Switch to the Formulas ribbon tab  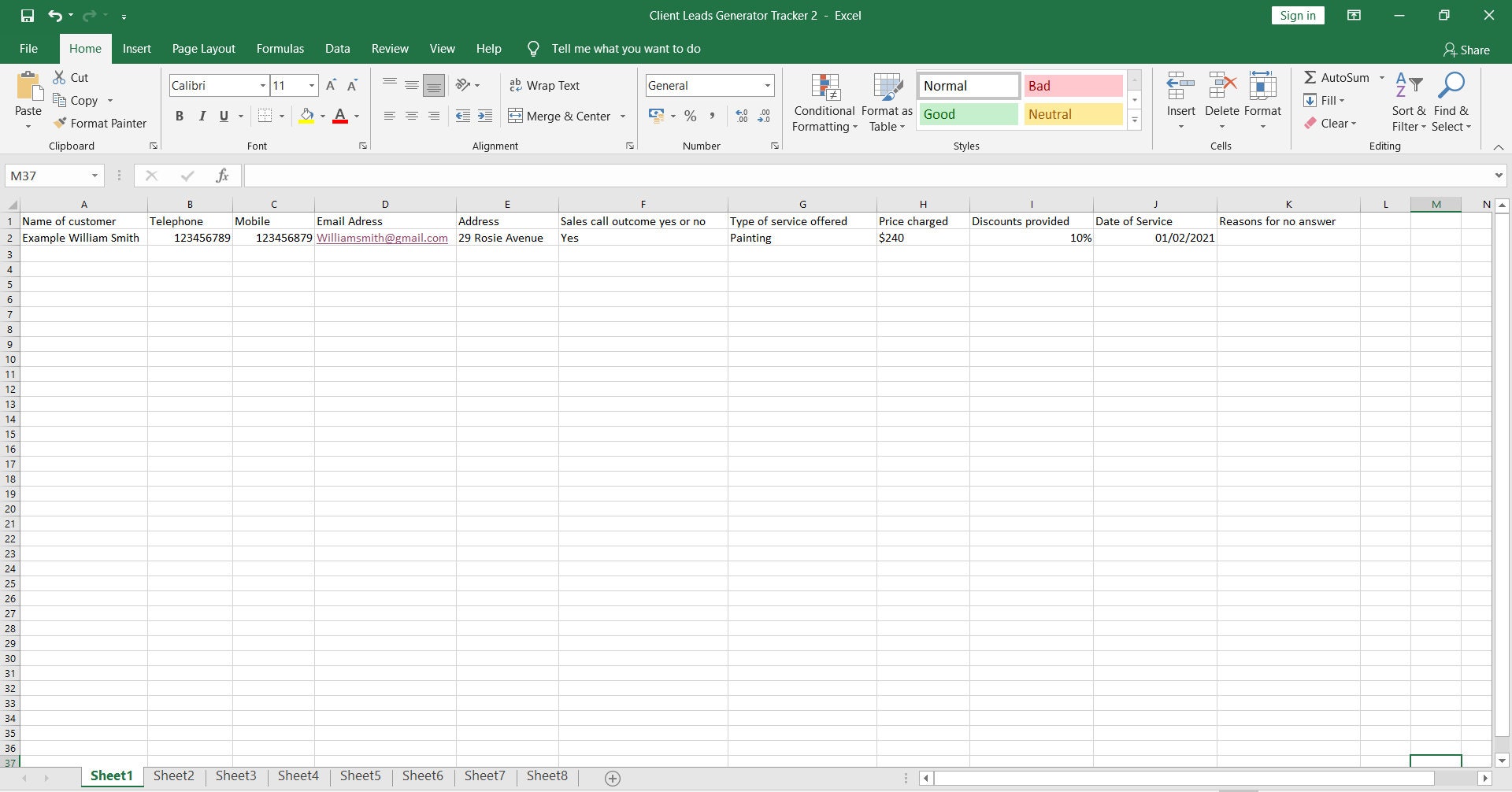click(x=280, y=48)
